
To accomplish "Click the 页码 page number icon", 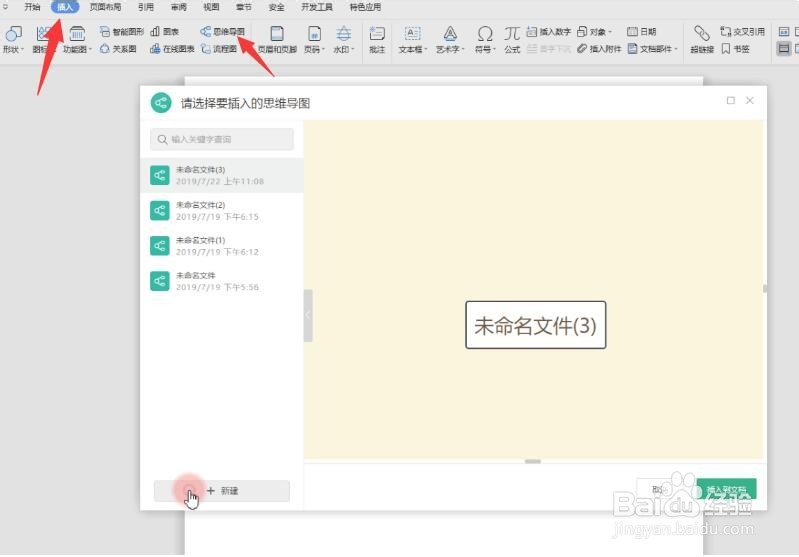I will (314, 34).
